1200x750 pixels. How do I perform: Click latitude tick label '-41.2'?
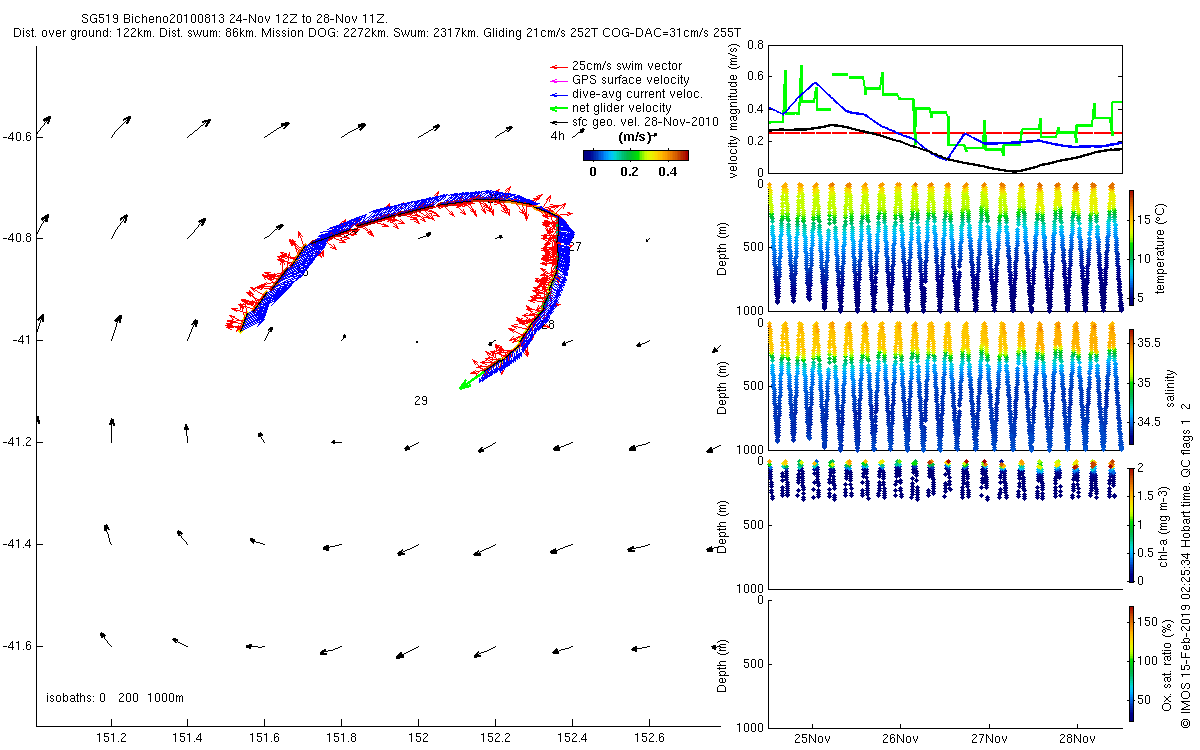click(17, 442)
